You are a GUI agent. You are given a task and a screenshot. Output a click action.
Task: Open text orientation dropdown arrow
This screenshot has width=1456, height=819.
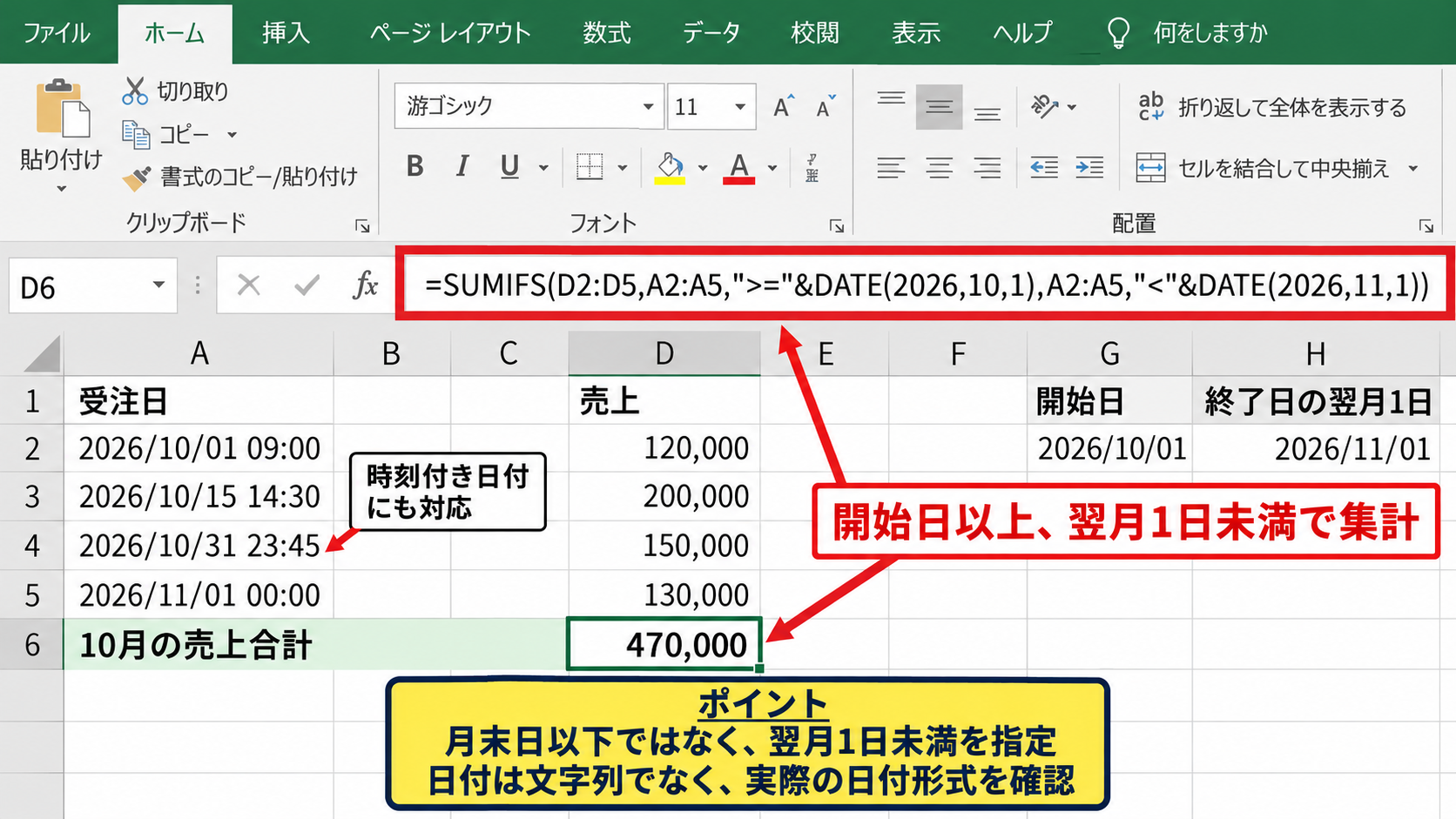pyautogui.click(x=1072, y=107)
